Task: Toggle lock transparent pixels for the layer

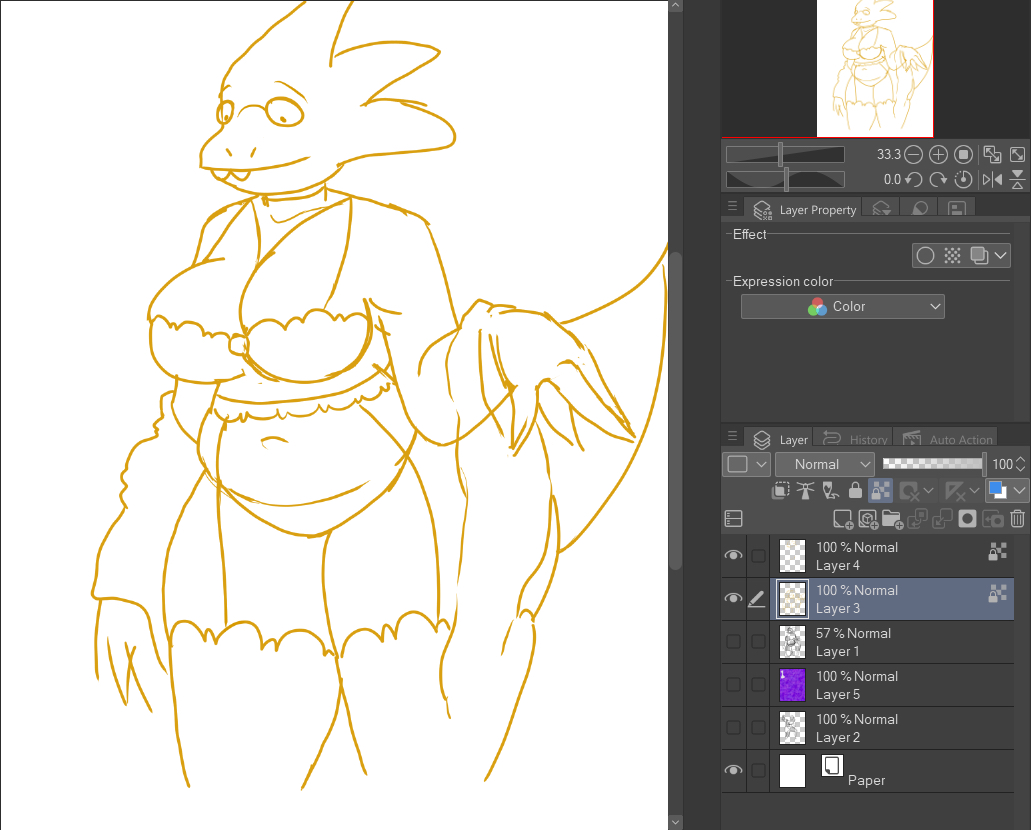Action: pyautogui.click(x=880, y=491)
